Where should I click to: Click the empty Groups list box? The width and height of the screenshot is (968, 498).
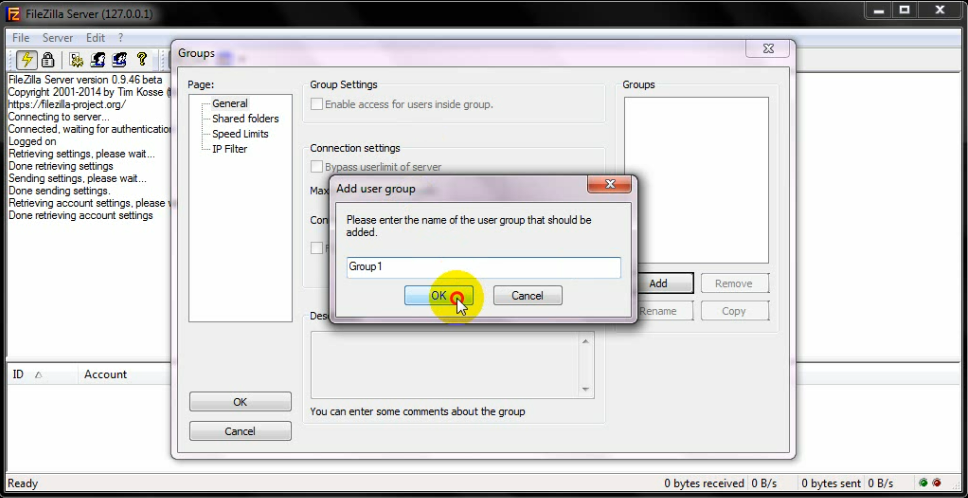pos(696,180)
